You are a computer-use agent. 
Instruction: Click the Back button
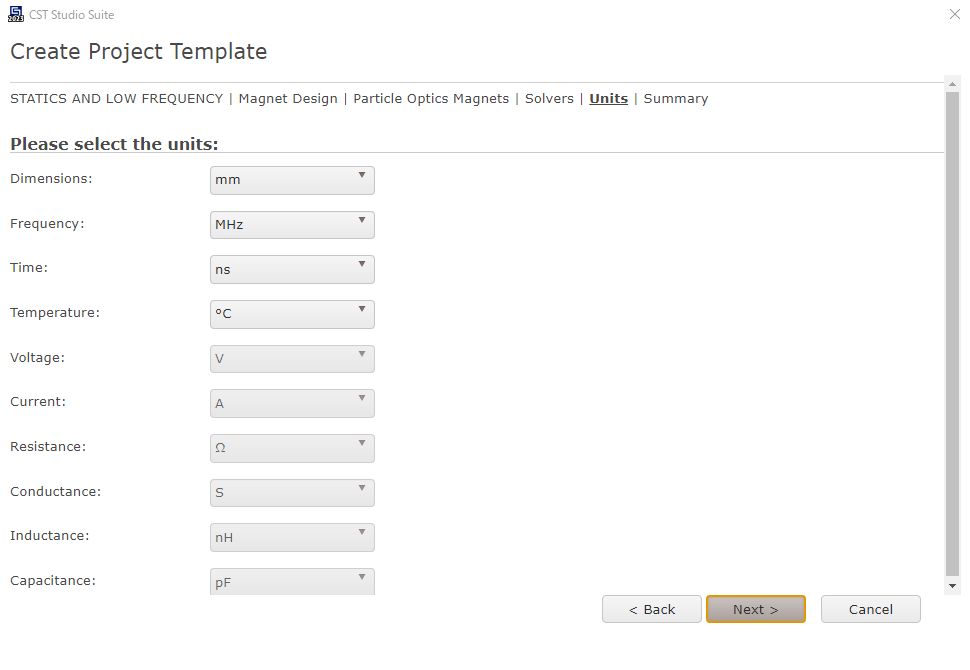coord(651,609)
